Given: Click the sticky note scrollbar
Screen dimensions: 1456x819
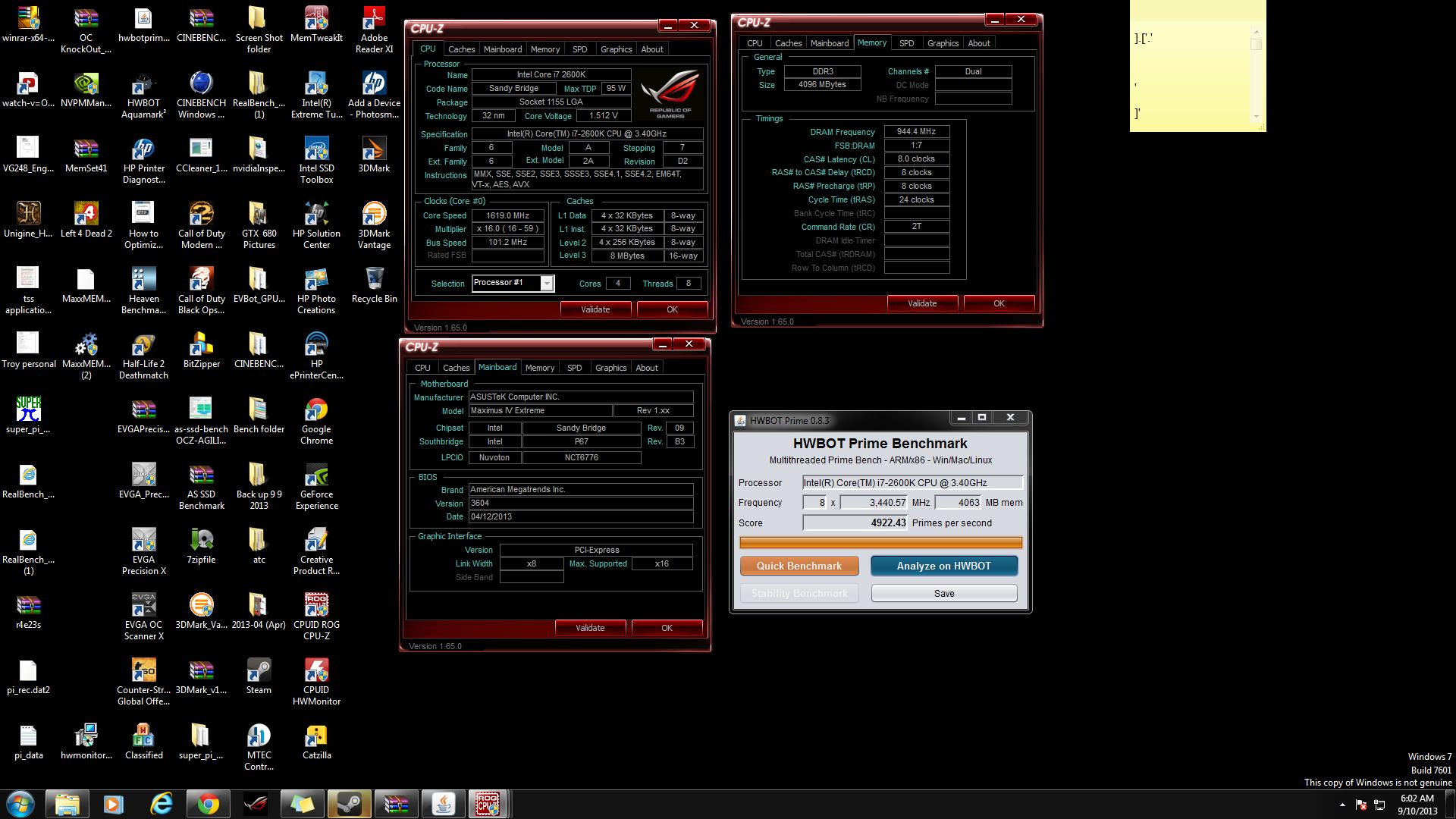Looking at the screenshot, I should point(1256,74).
